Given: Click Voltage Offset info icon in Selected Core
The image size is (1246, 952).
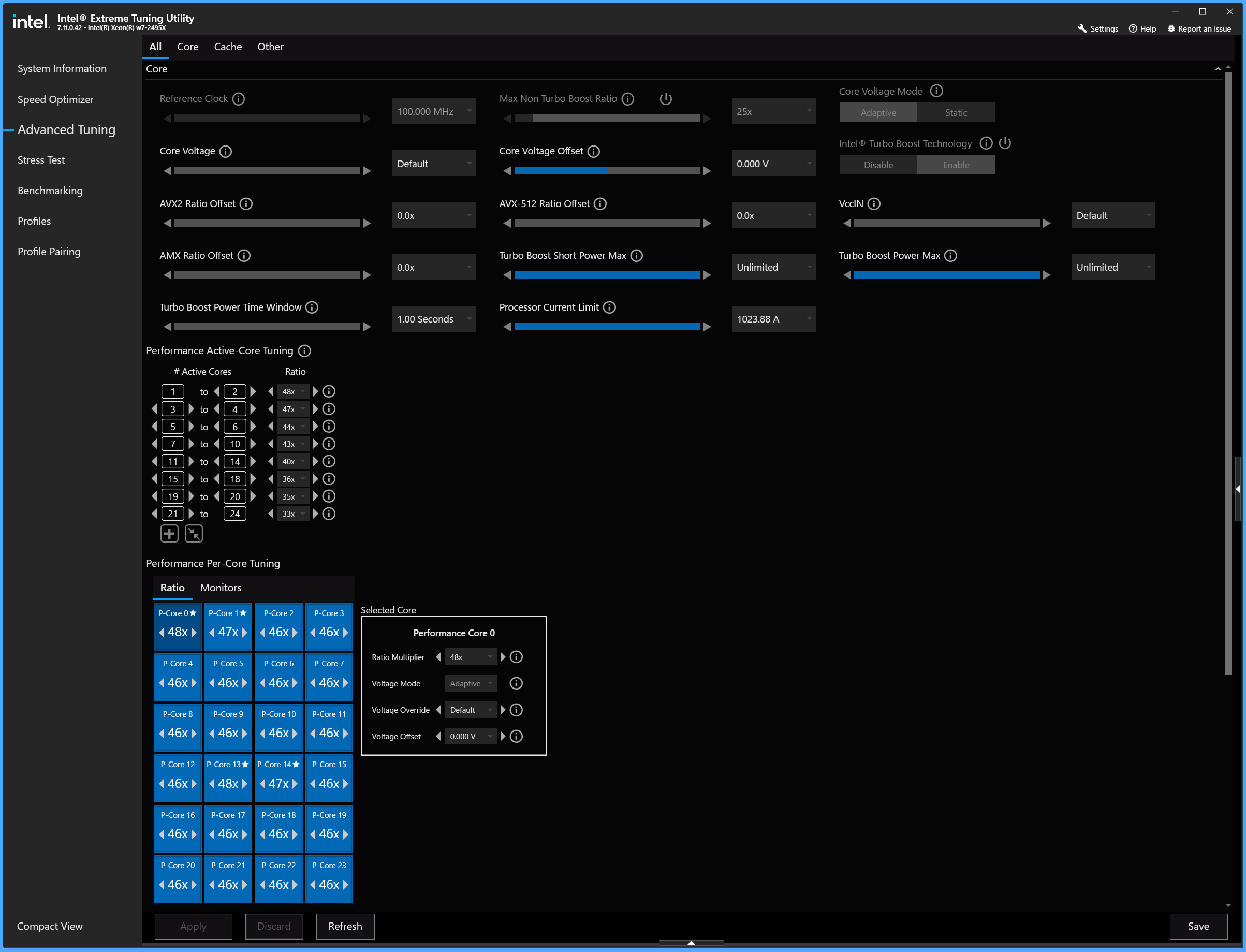Looking at the screenshot, I should tap(516, 737).
